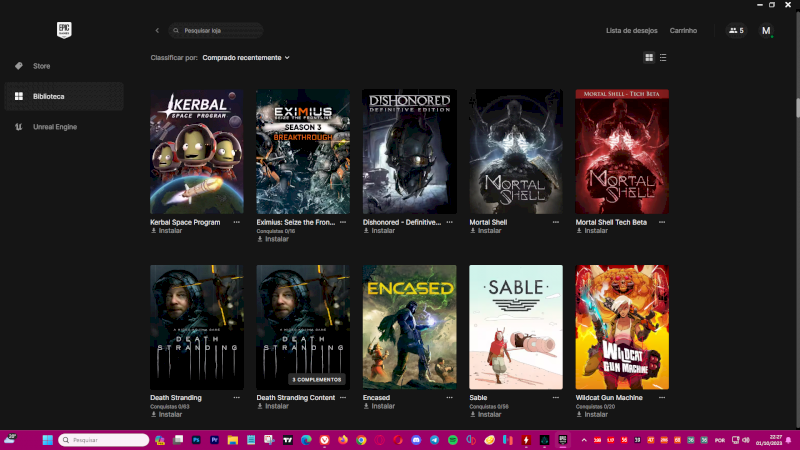
Task: Click install icon under Mortal Shell
Action: tap(473, 231)
